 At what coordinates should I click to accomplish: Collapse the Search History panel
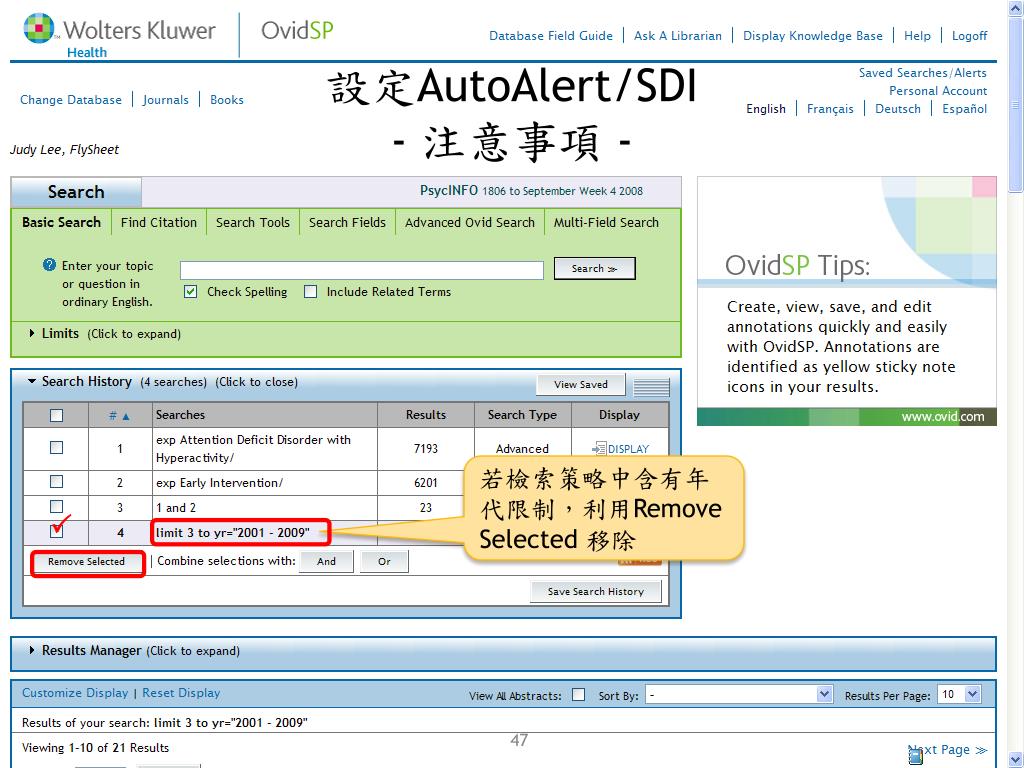click(31, 381)
